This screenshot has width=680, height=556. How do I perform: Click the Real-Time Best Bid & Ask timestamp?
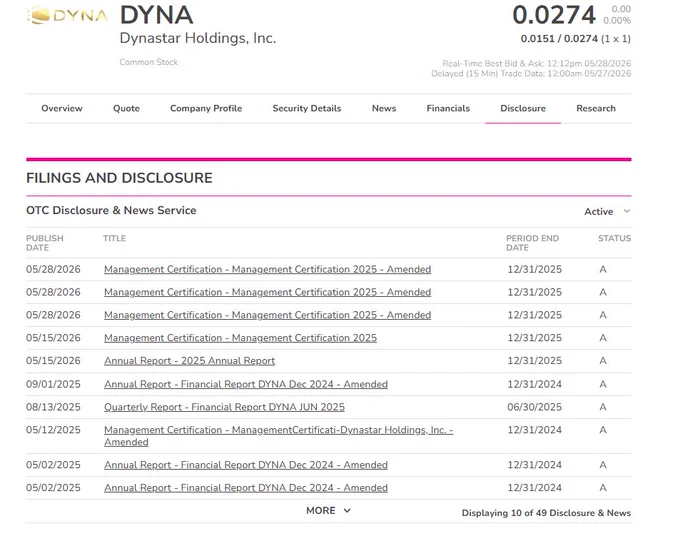[536, 63]
